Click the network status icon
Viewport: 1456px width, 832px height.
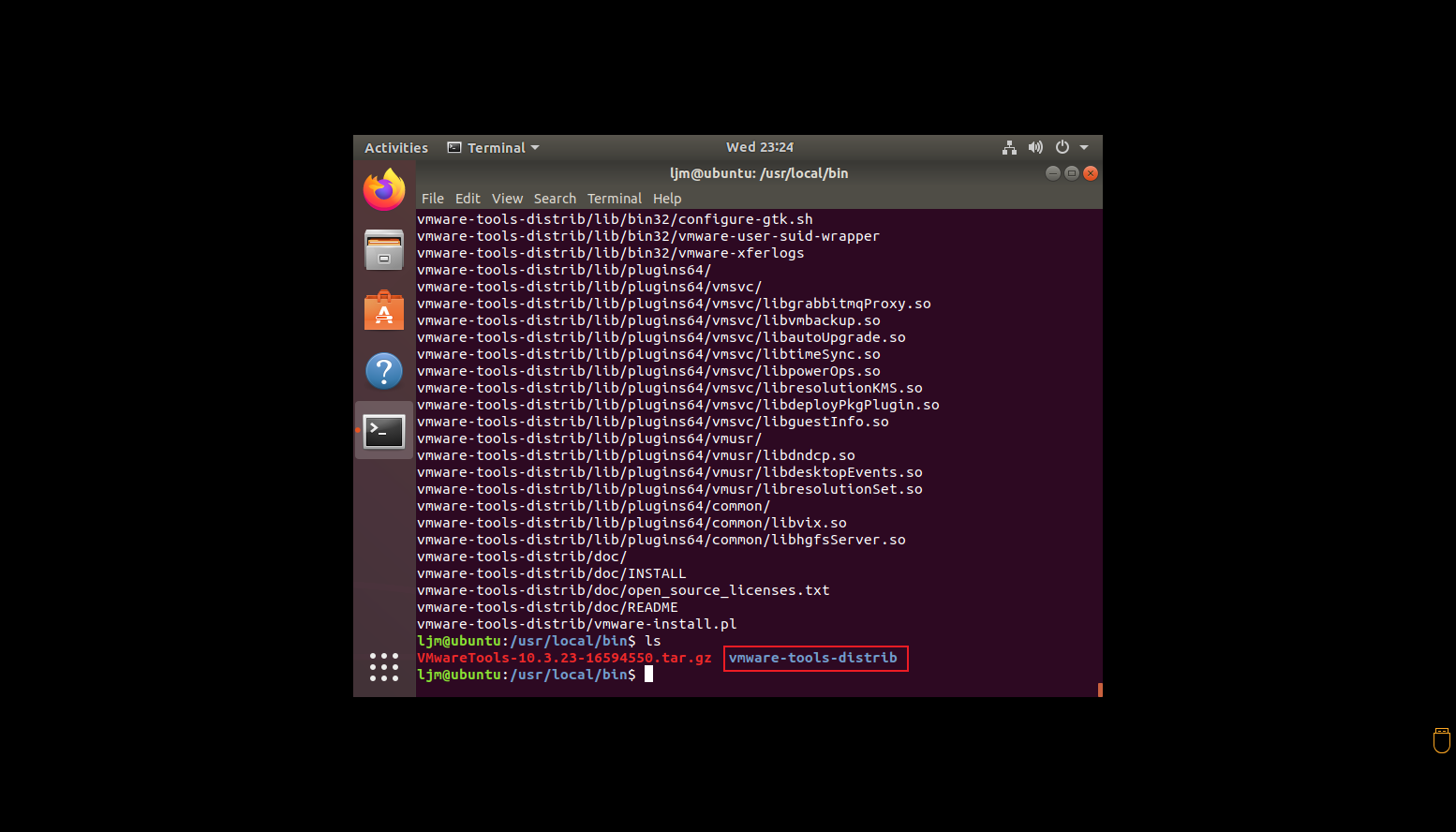[x=1009, y=147]
